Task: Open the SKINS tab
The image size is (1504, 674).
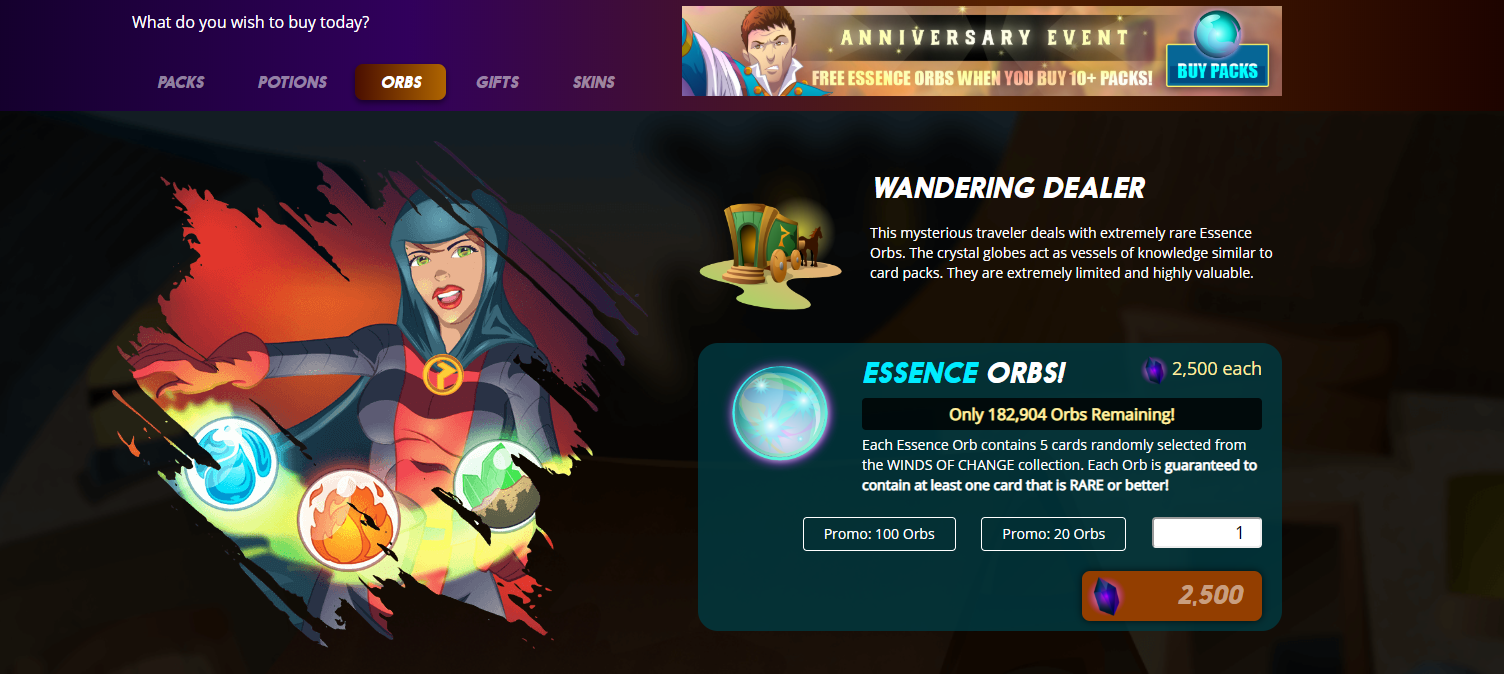Action: click(x=594, y=82)
